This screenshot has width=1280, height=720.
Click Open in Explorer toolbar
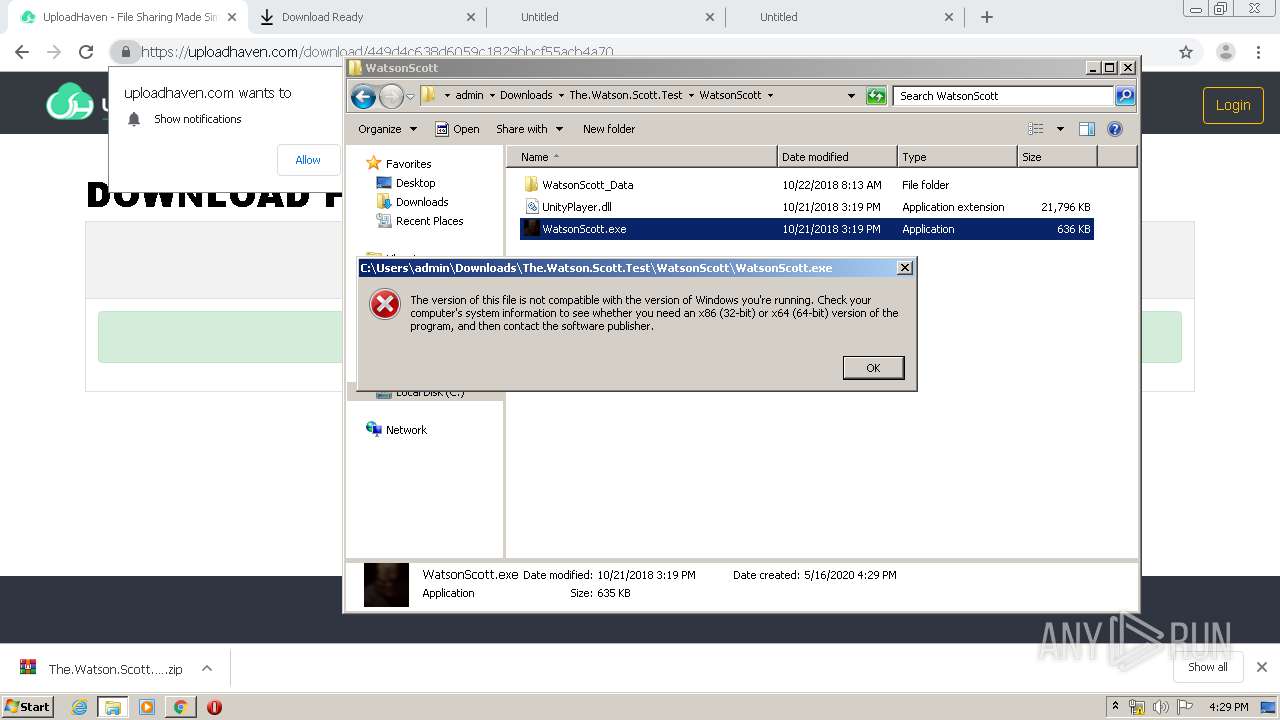click(x=457, y=129)
